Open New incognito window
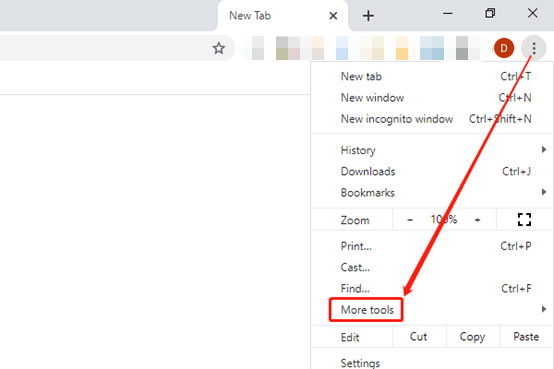Image resolution: width=554 pixels, height=369 pixels. pyautogui.click(x=432, y=119)
